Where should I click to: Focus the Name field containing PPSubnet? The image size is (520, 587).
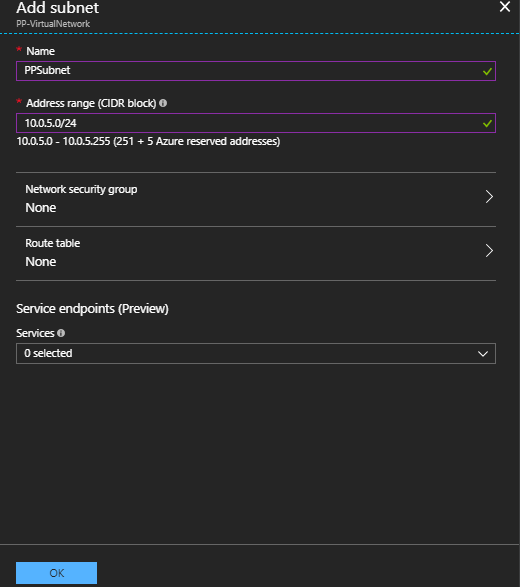[x=256, y=71]
